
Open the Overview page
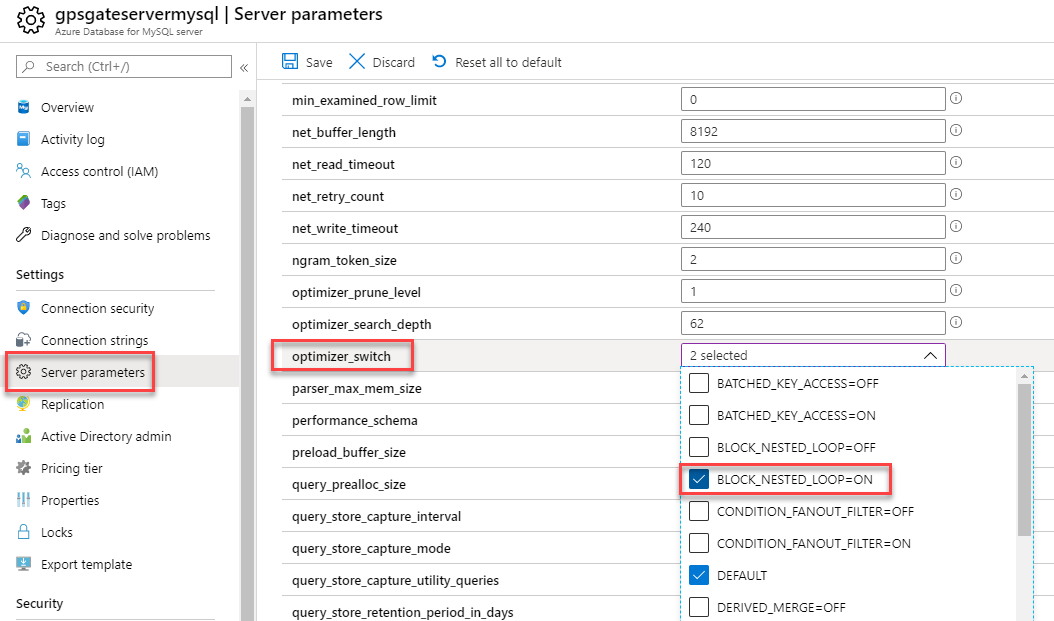[x=67, y=108]
